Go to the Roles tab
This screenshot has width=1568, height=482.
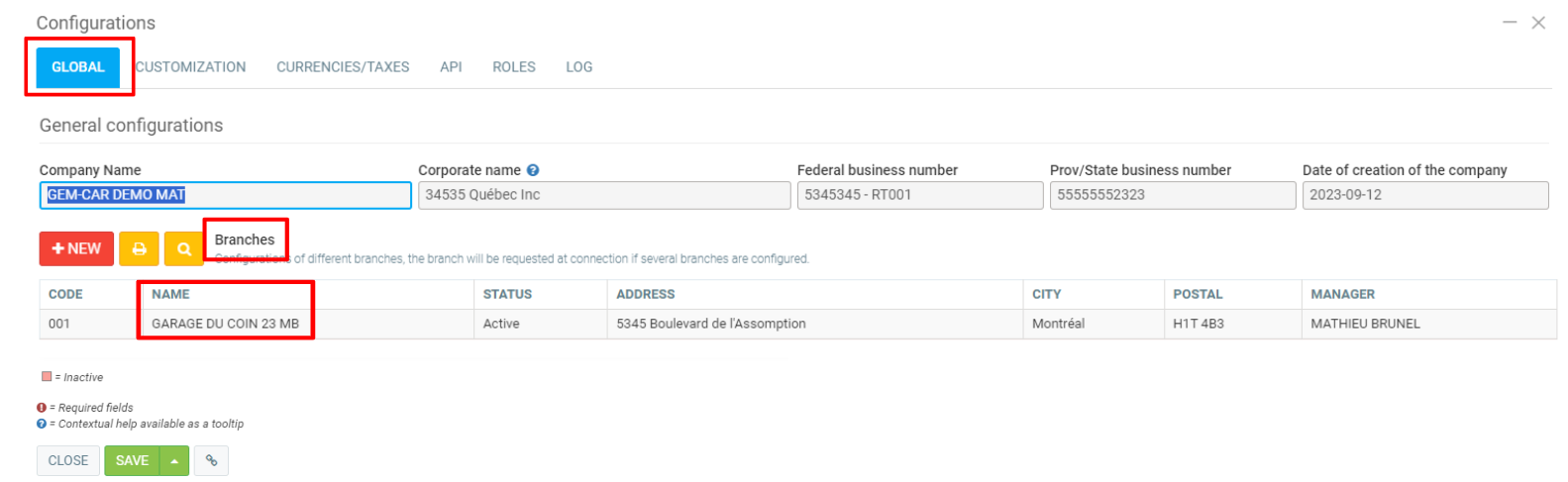pos(514,67)
